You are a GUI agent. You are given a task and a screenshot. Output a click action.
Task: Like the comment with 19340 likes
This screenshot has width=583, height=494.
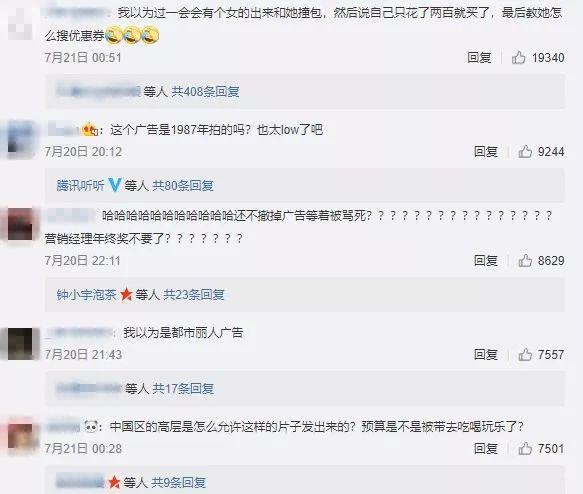coord(518,58)
